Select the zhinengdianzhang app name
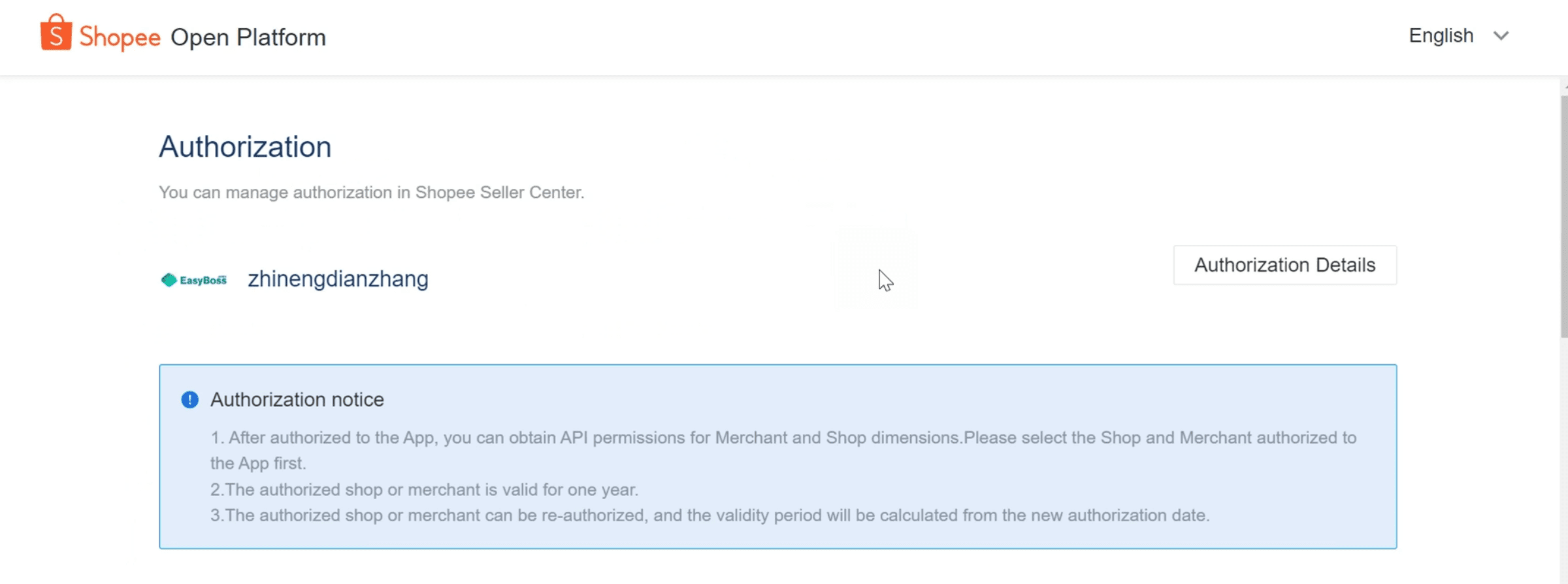This screenshot has width=1568, height=584. pos(338,279)
